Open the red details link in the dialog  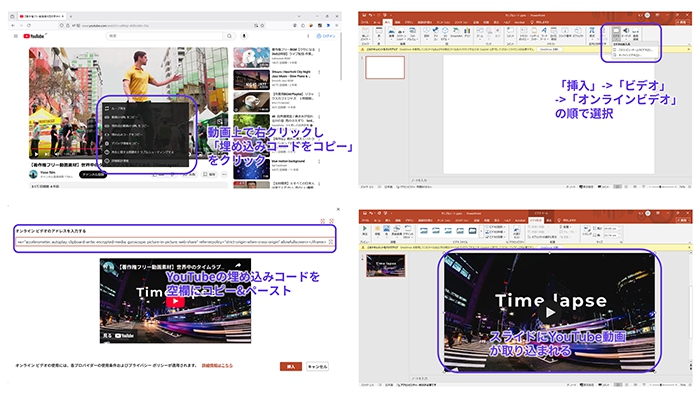[217, 366]
